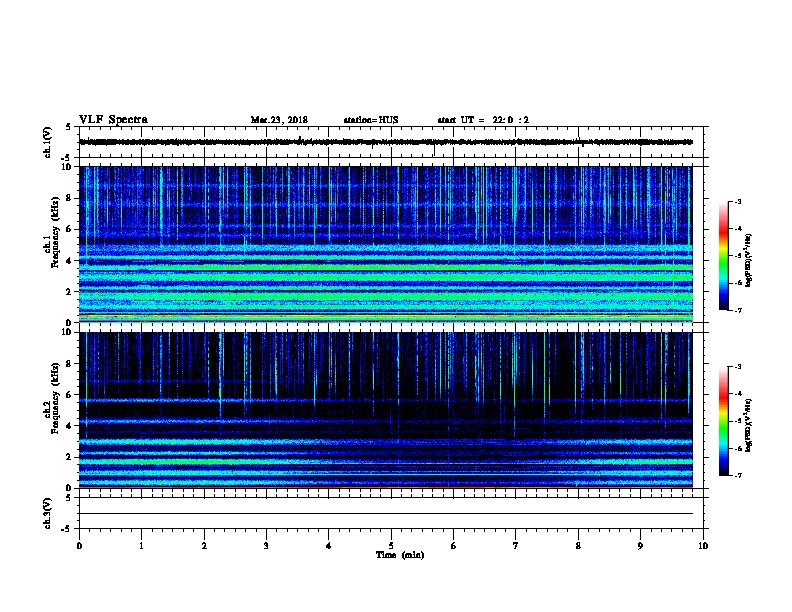Click the ch.1 spectrogram image

point(385,244)
